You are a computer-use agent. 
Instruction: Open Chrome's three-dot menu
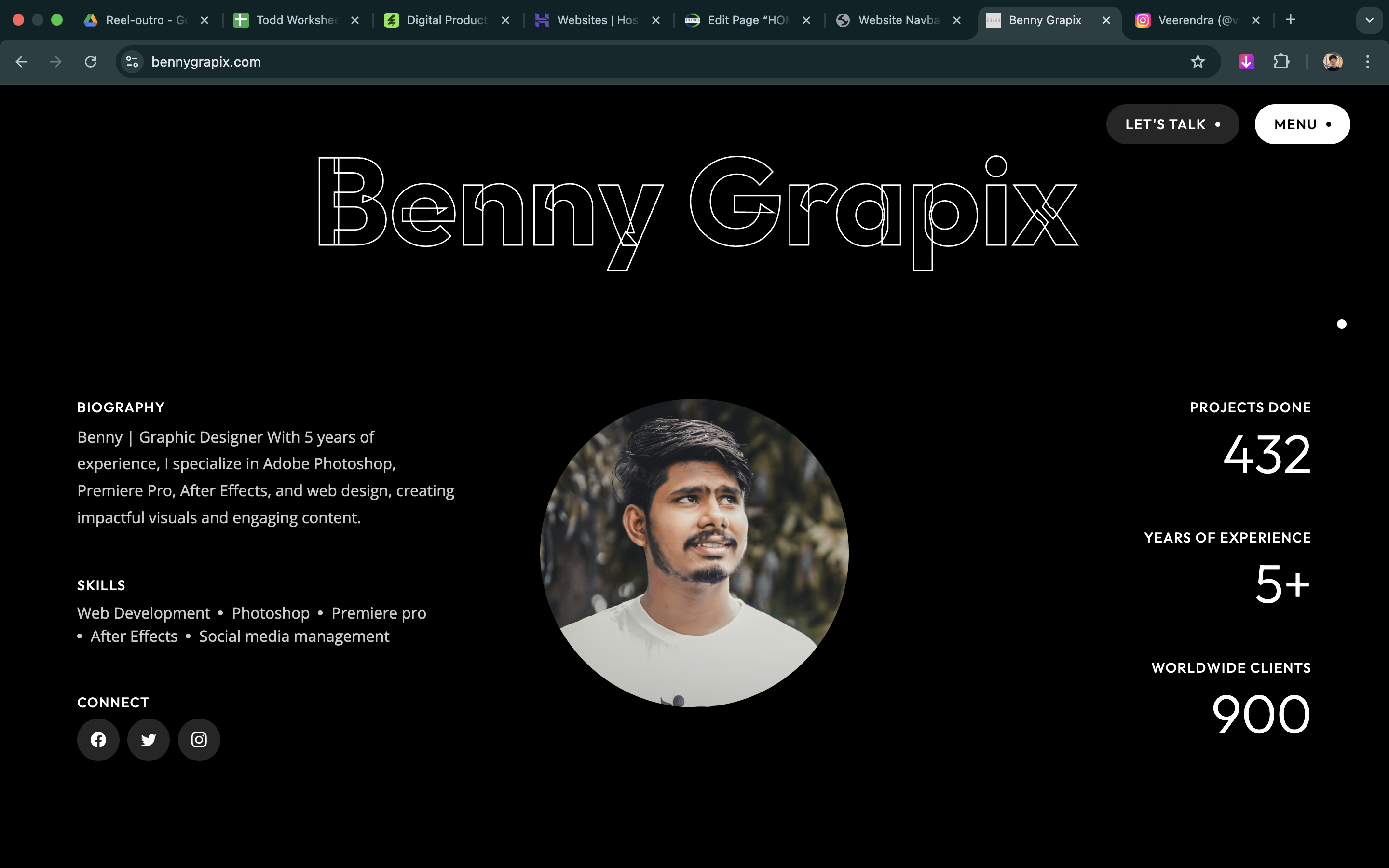coord(1368,61)
